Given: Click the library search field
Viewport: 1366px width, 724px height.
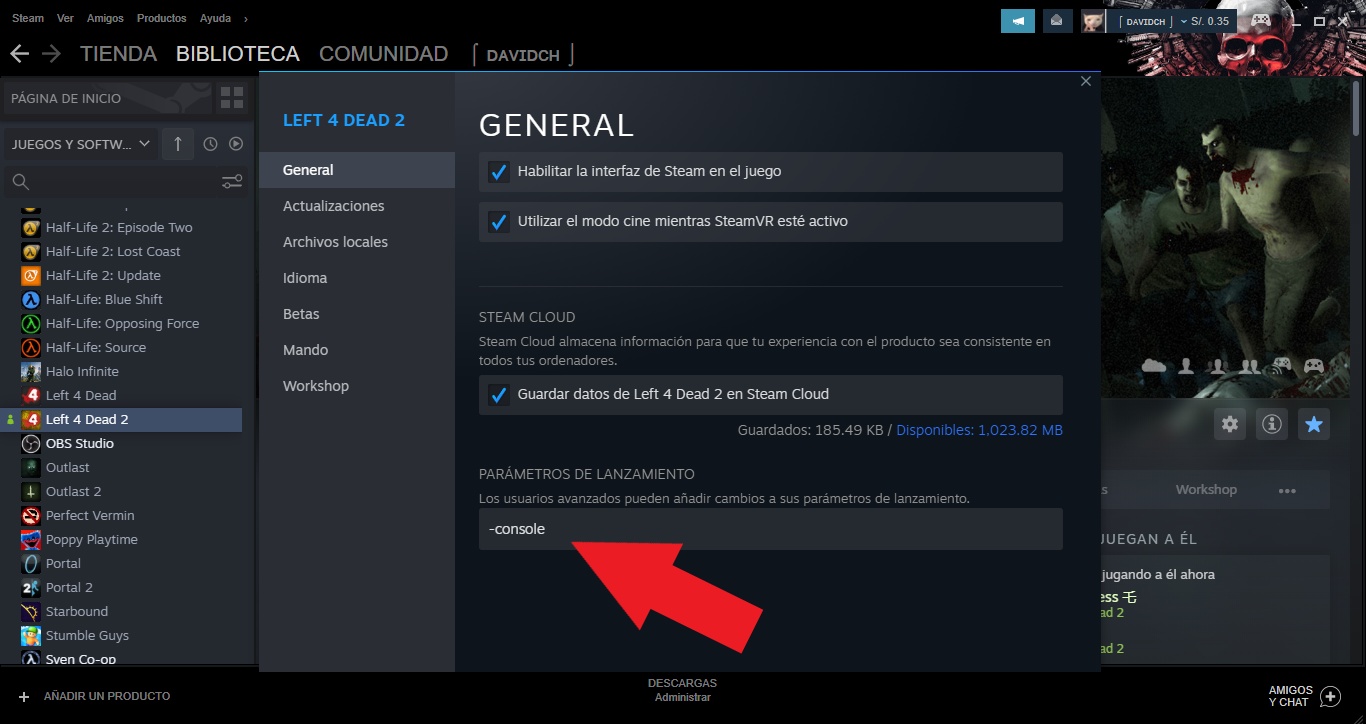Looking at the screenshot, I should pos(112,181).
